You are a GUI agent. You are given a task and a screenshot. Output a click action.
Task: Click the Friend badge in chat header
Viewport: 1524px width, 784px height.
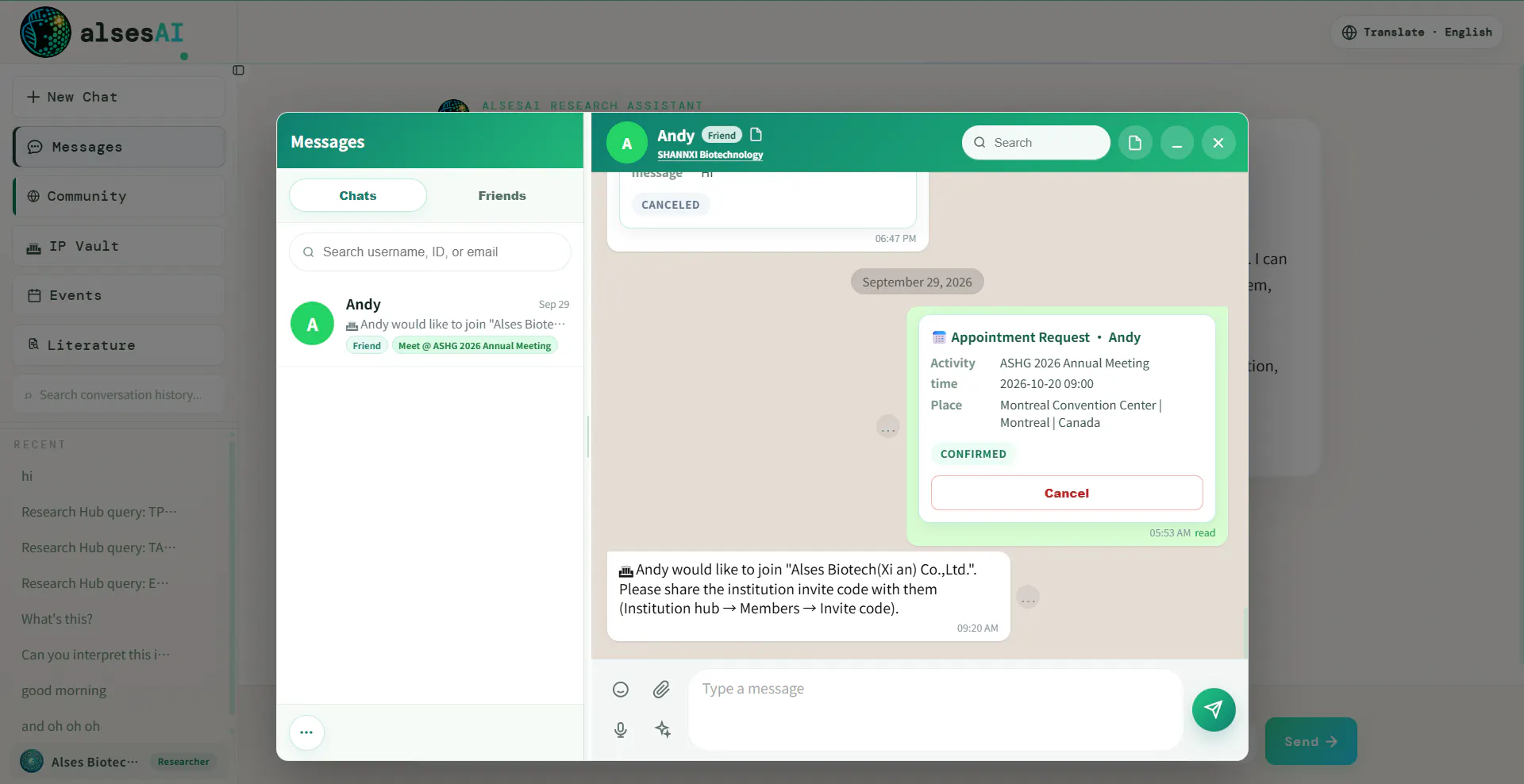(722, 136)
